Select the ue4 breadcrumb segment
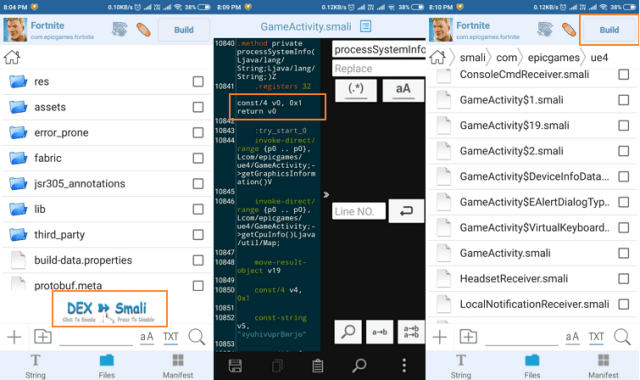Image resolution: width=640 pixels, height=380 pixels. point(599,58)
